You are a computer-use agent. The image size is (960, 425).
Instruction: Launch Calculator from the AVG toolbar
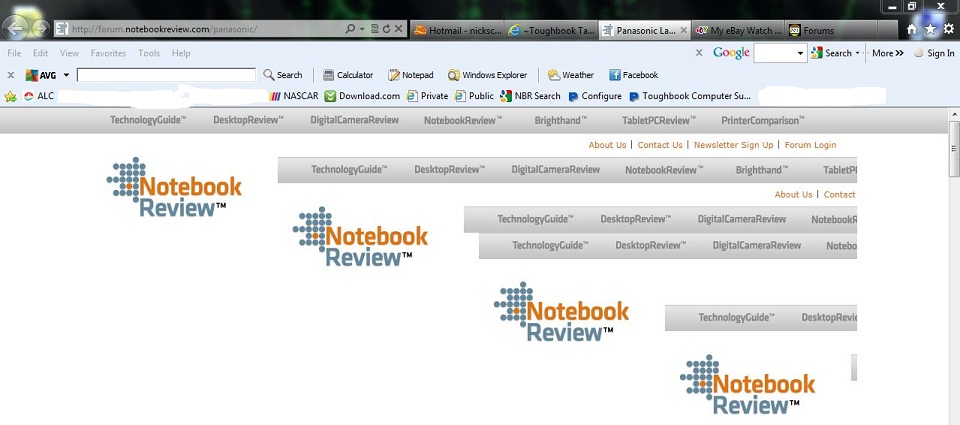tap(348, 75)
